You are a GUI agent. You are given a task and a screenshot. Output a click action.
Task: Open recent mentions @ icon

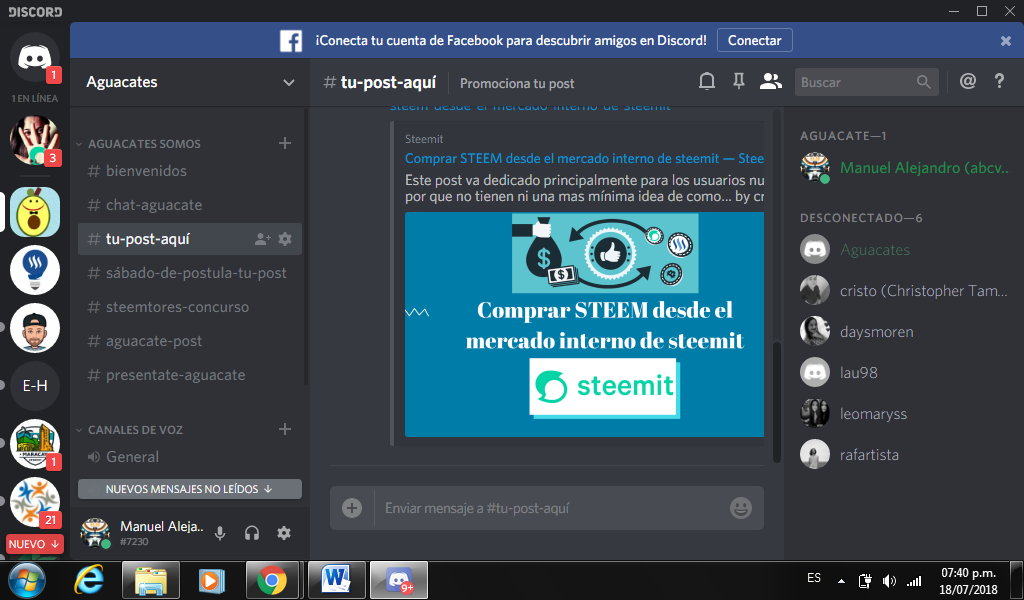pos(968,81)
